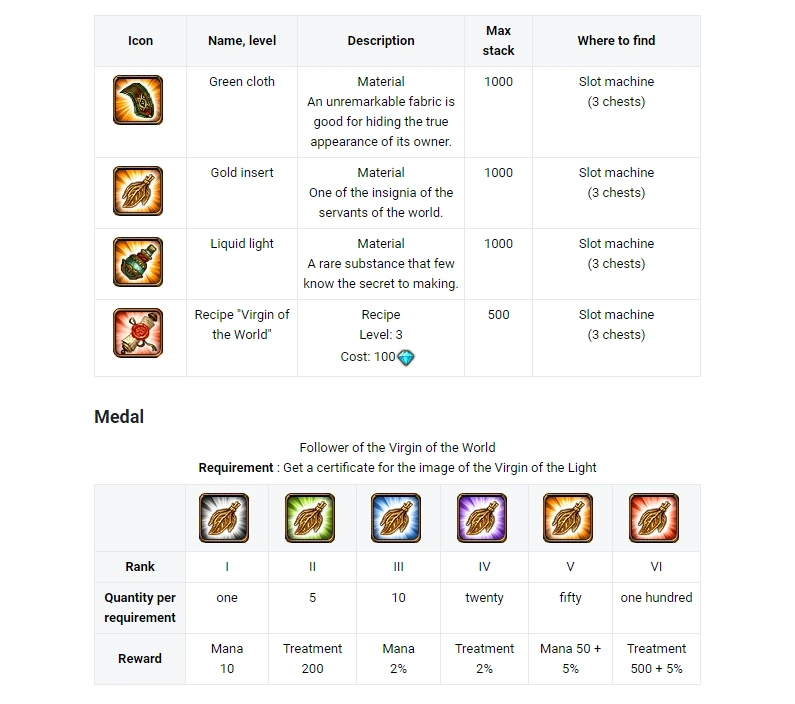Viewport: 795px width, 704px height.
Task: Select the rank V orange medal icon
Action: pos(570,518)
